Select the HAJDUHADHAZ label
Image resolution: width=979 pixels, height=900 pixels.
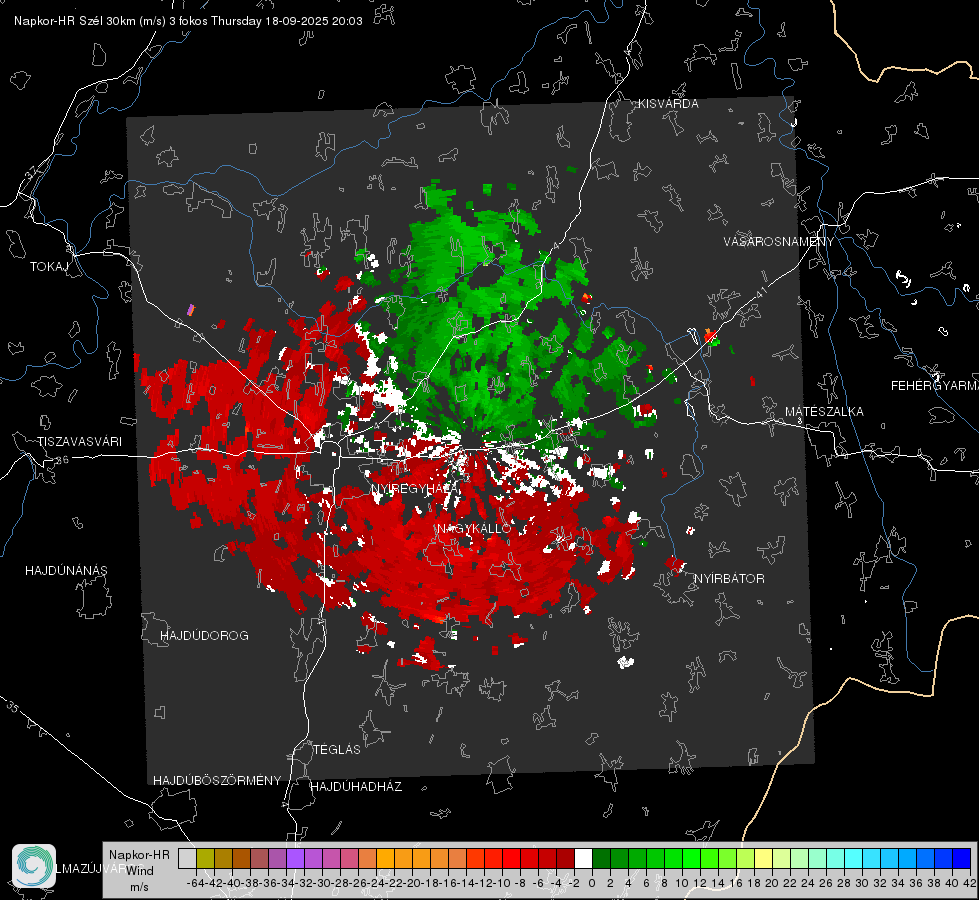click(x=356, y=787)
